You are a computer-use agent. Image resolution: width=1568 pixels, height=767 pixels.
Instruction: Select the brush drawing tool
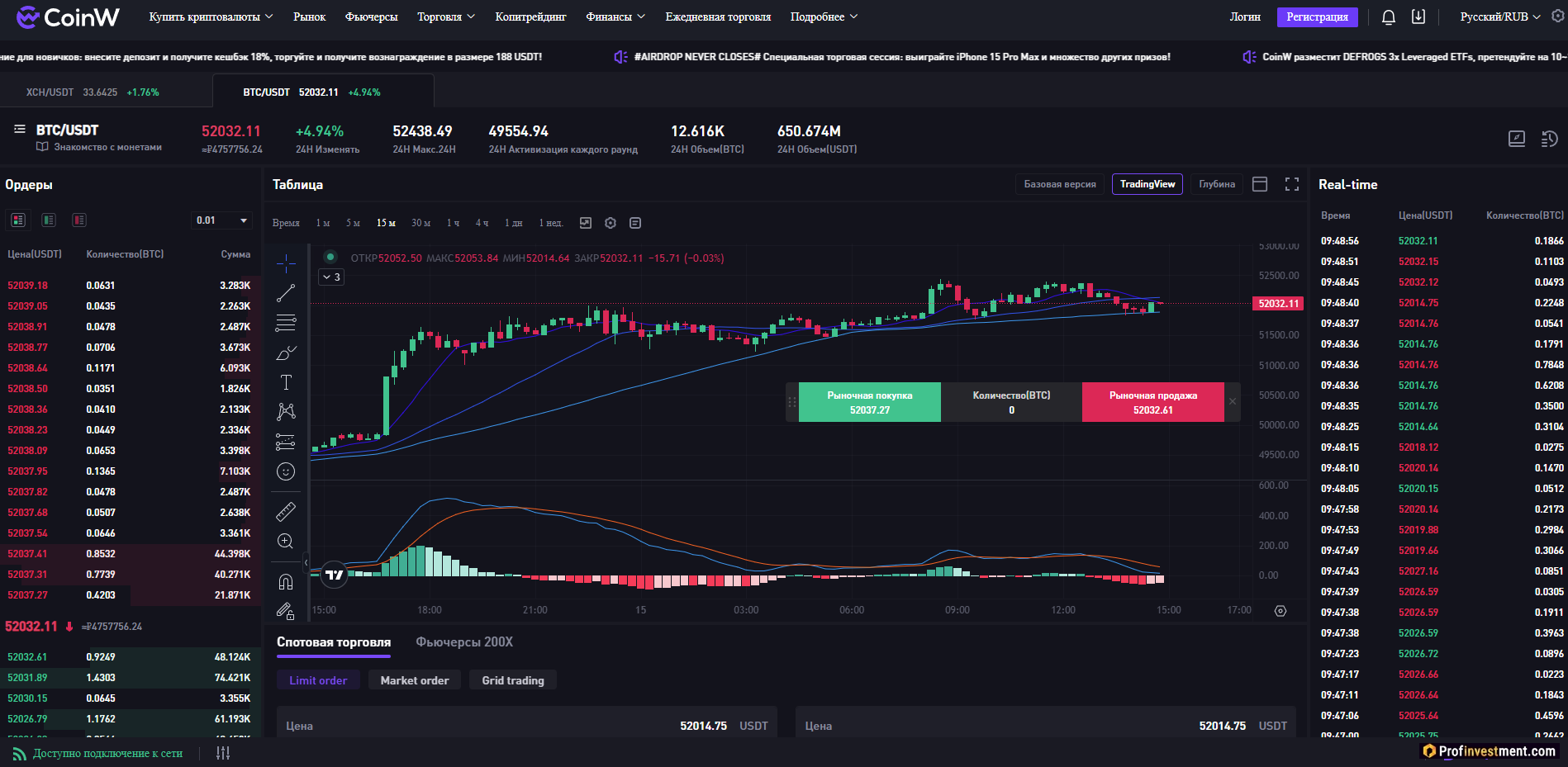pyautogui.click(x=286, y=353)
